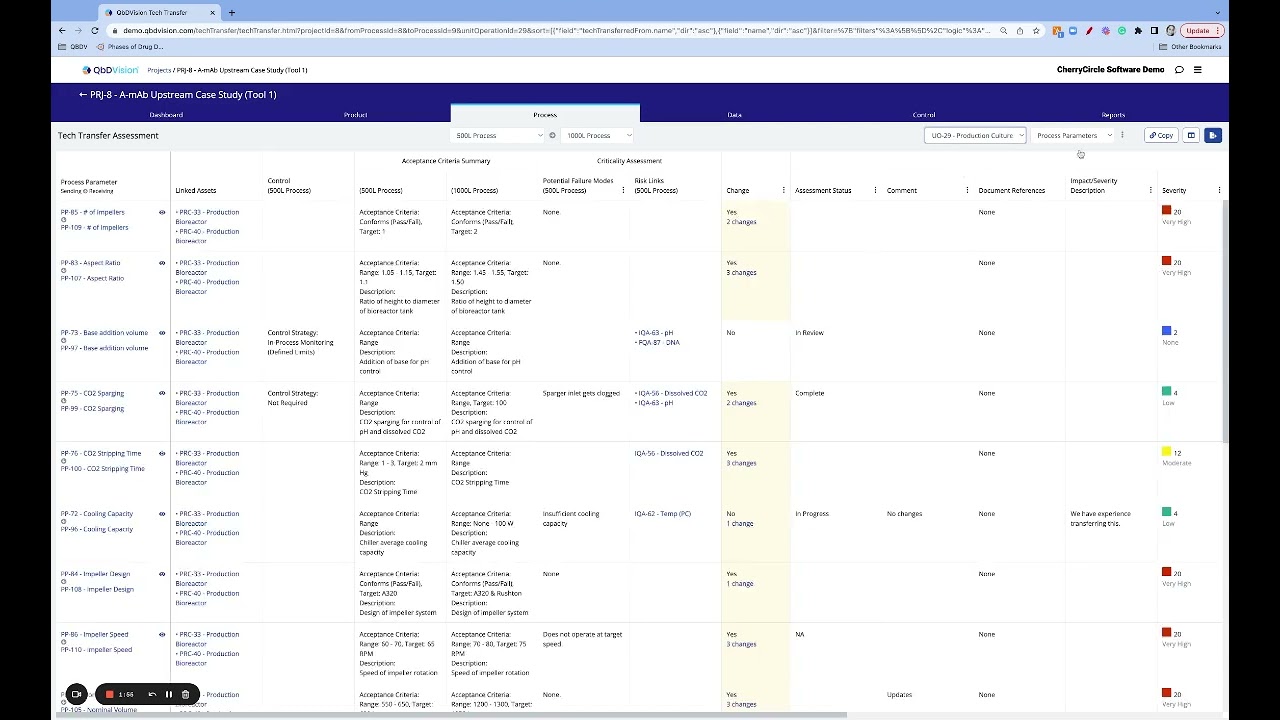Open the chat comments icon in header
Screen dimensions: 1280x720
1179,70
